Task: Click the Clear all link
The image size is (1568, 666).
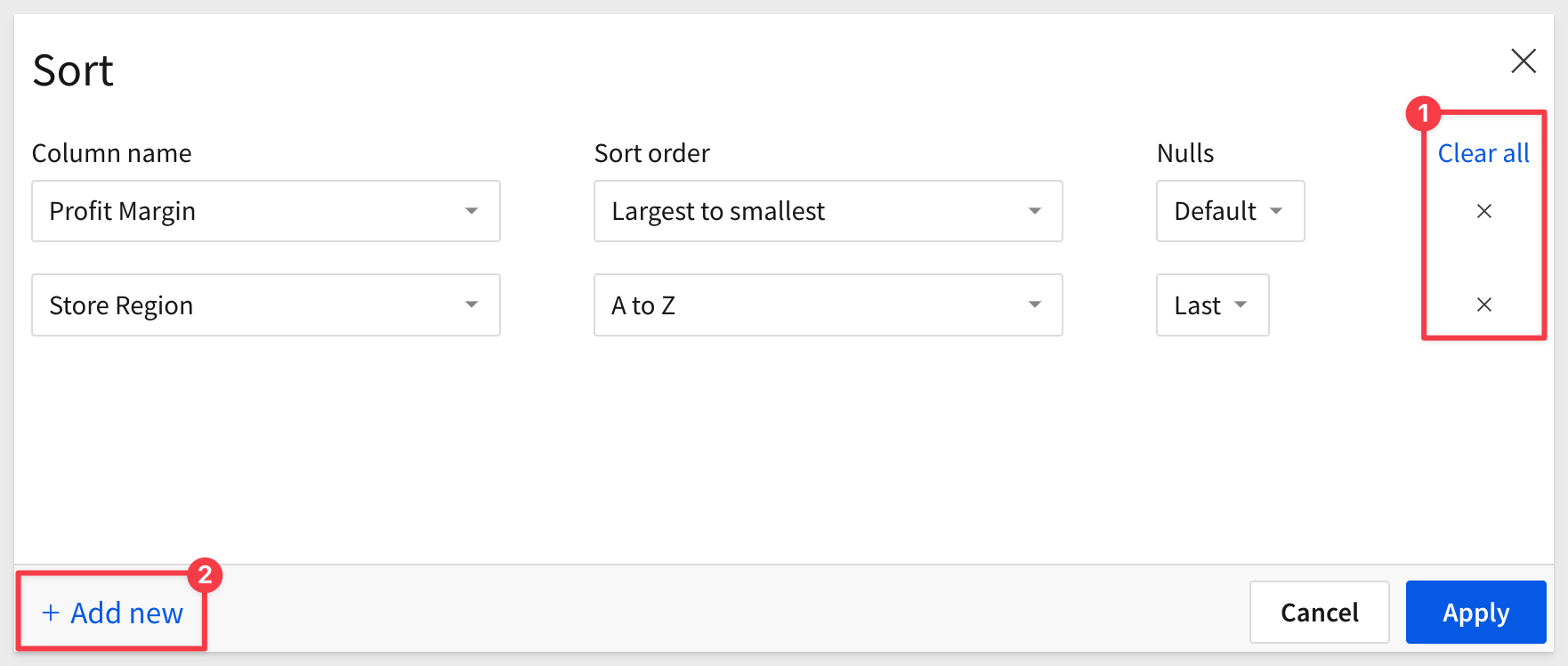Action: (x=1483, y=153)
